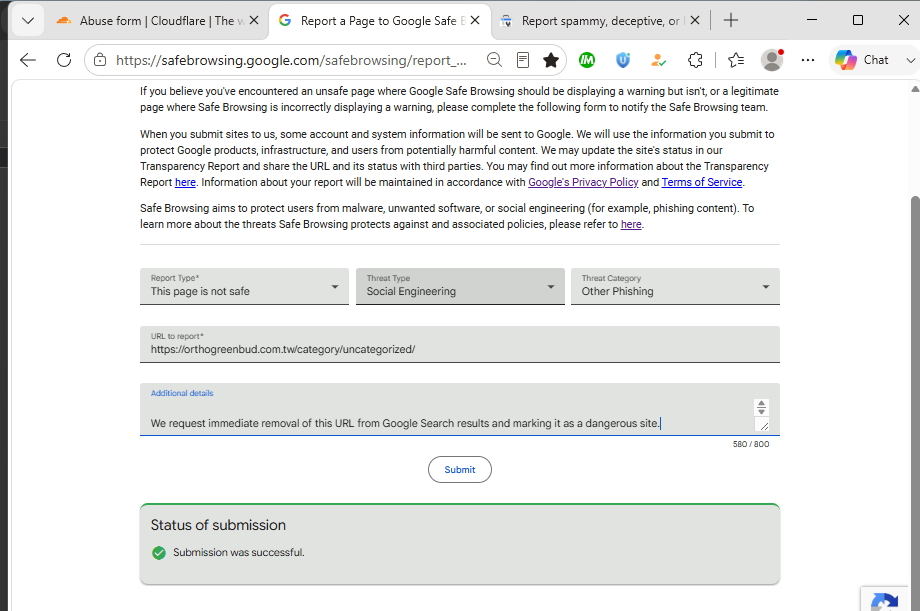Follow the Transparency Report 'here' link
Screen dimensions: 920x611
coord(185,183)
